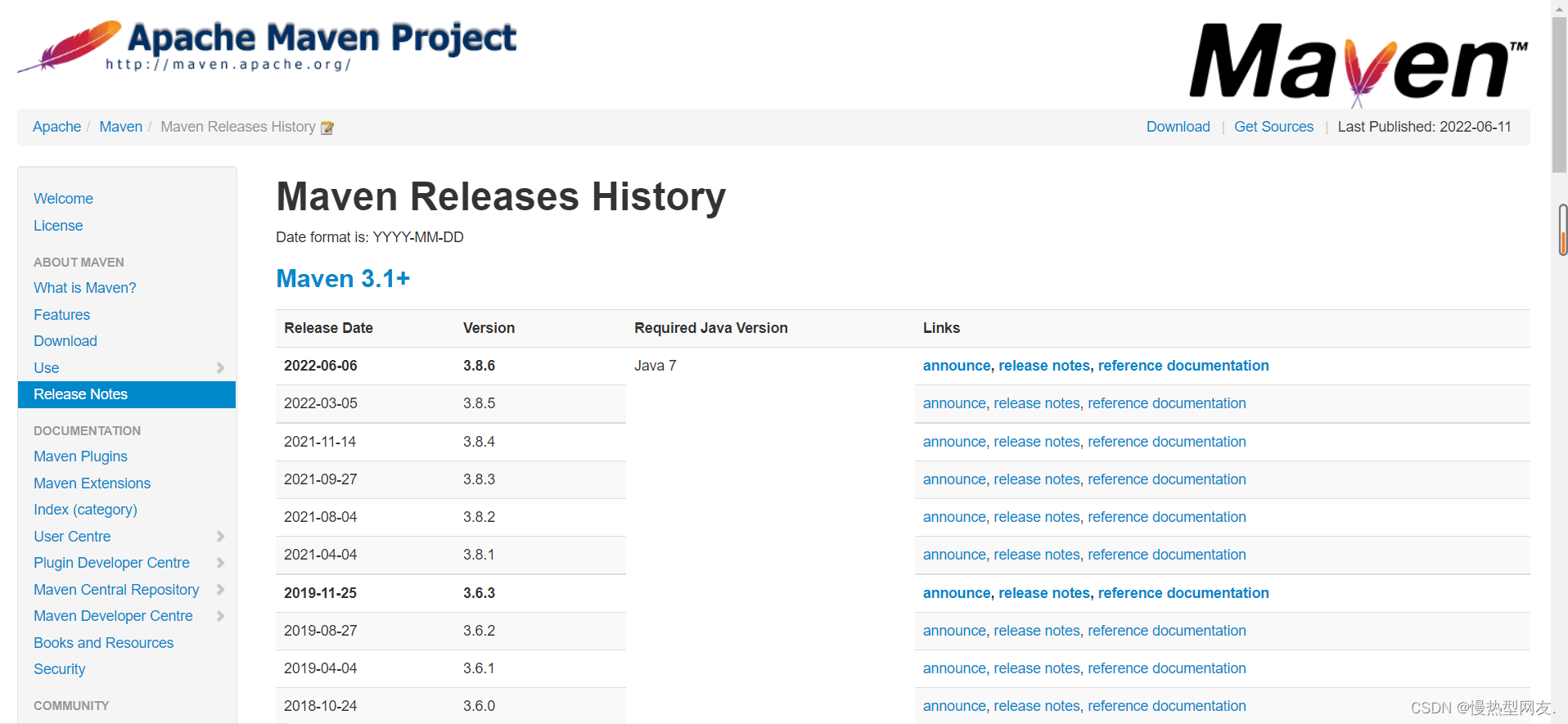This screenshot has height=724, width=1568.
Task: Open User Centre in sidebar
Action: pyautogui.click(x=72, y=537)
